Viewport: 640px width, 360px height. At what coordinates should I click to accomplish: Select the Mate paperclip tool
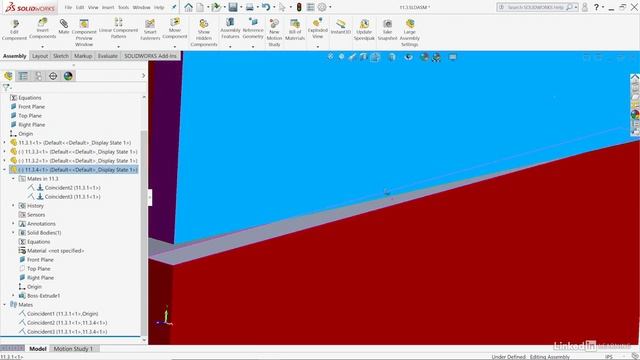pyautogui.click(x=64, y=27)
